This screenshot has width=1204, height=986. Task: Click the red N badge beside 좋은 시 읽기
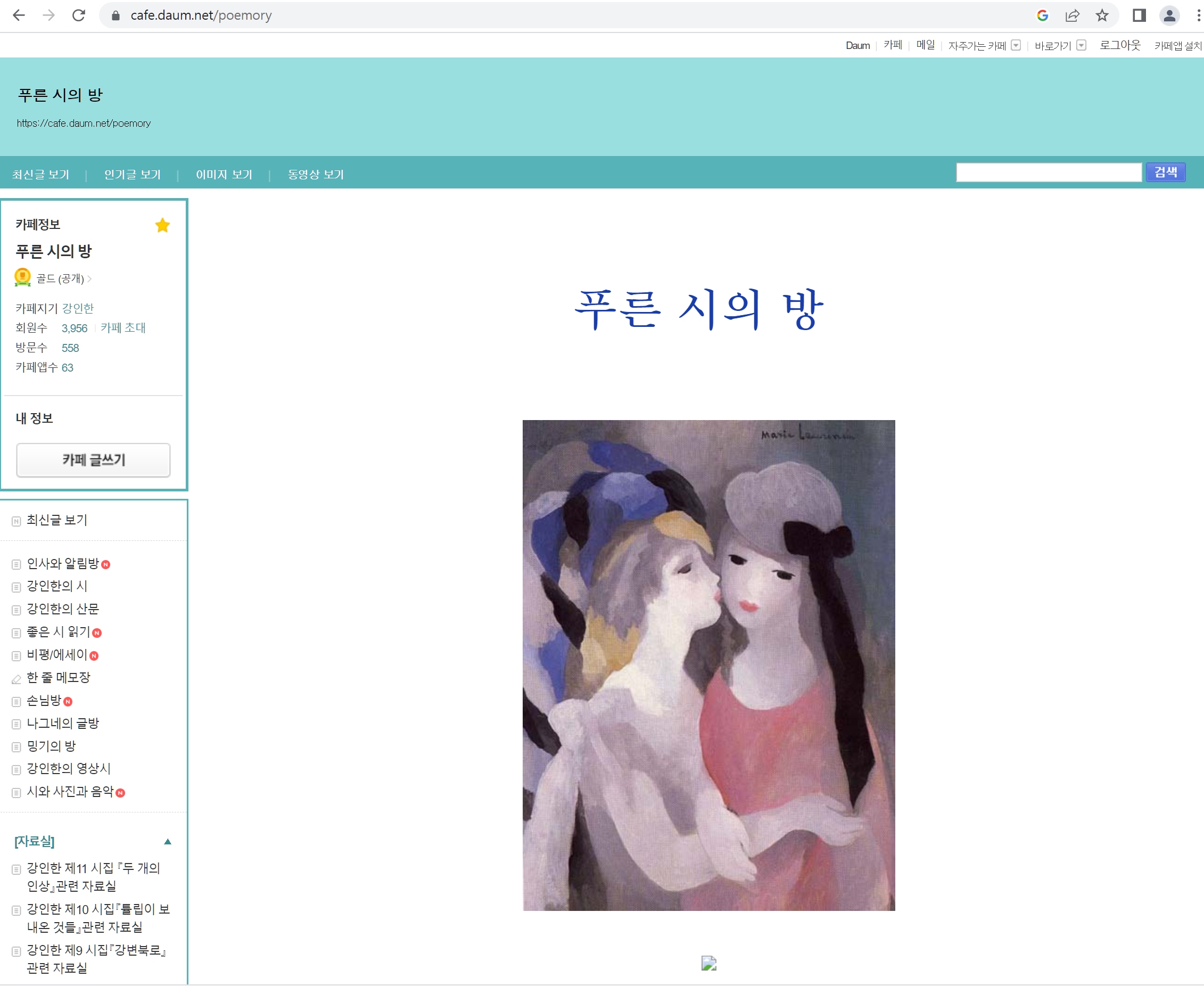pos(97,632)
